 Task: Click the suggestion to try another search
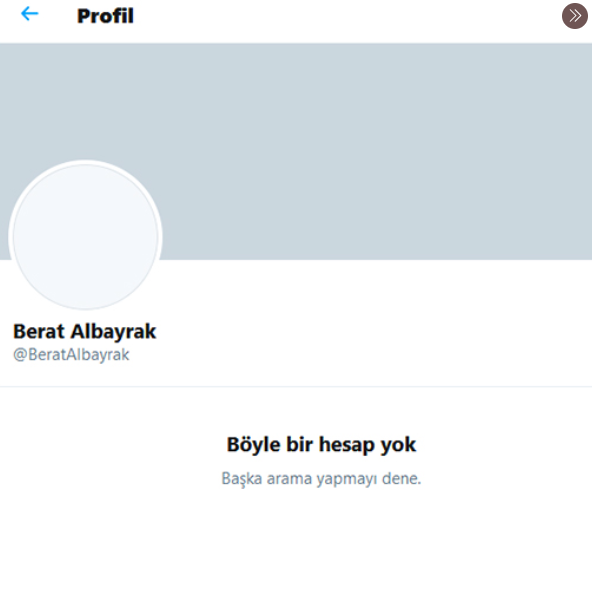click(x=321, y=479)
